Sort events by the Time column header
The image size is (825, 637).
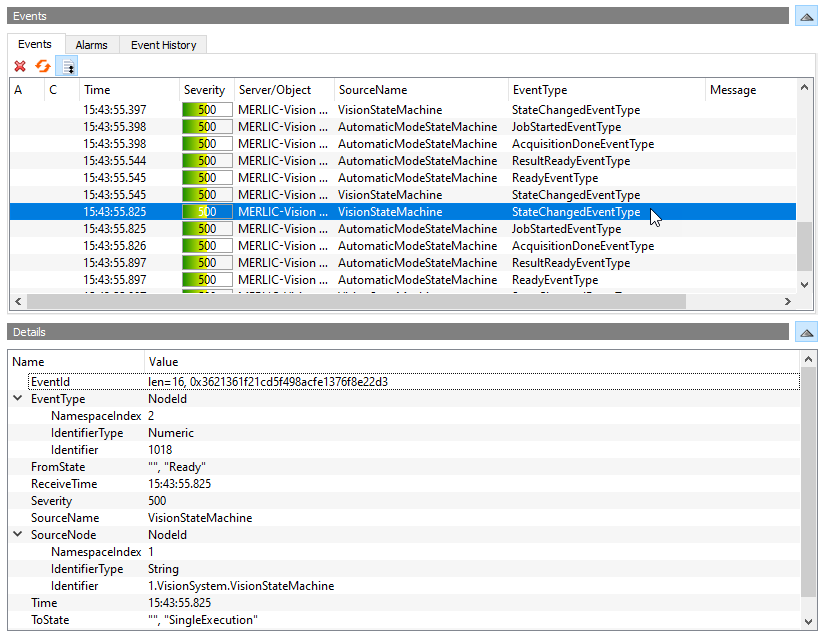coord(128,90)
